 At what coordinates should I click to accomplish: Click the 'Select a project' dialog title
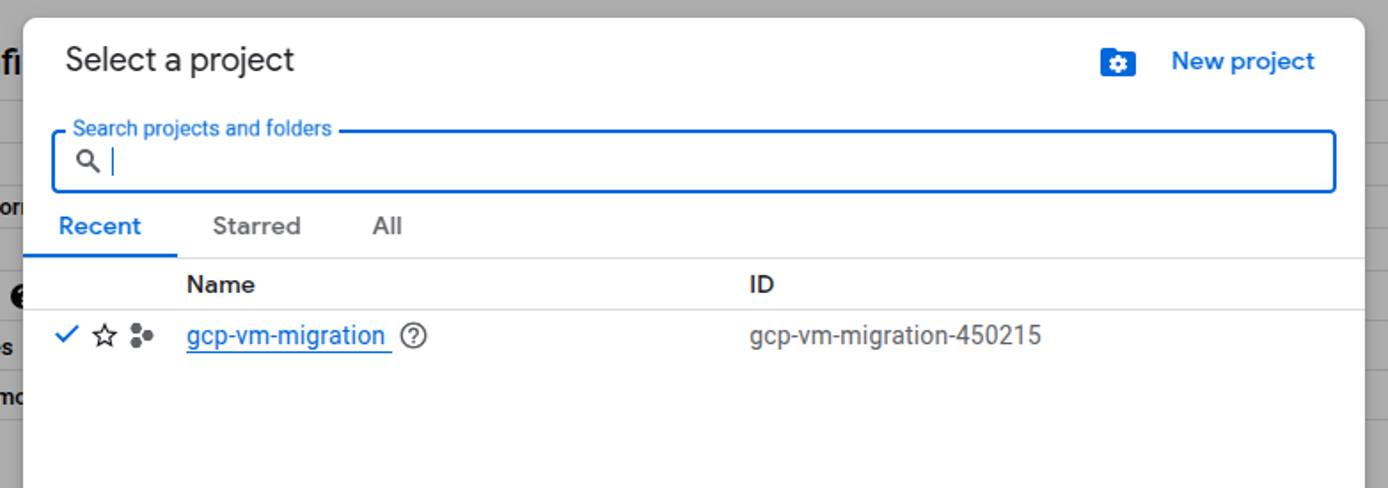point(180,60)
